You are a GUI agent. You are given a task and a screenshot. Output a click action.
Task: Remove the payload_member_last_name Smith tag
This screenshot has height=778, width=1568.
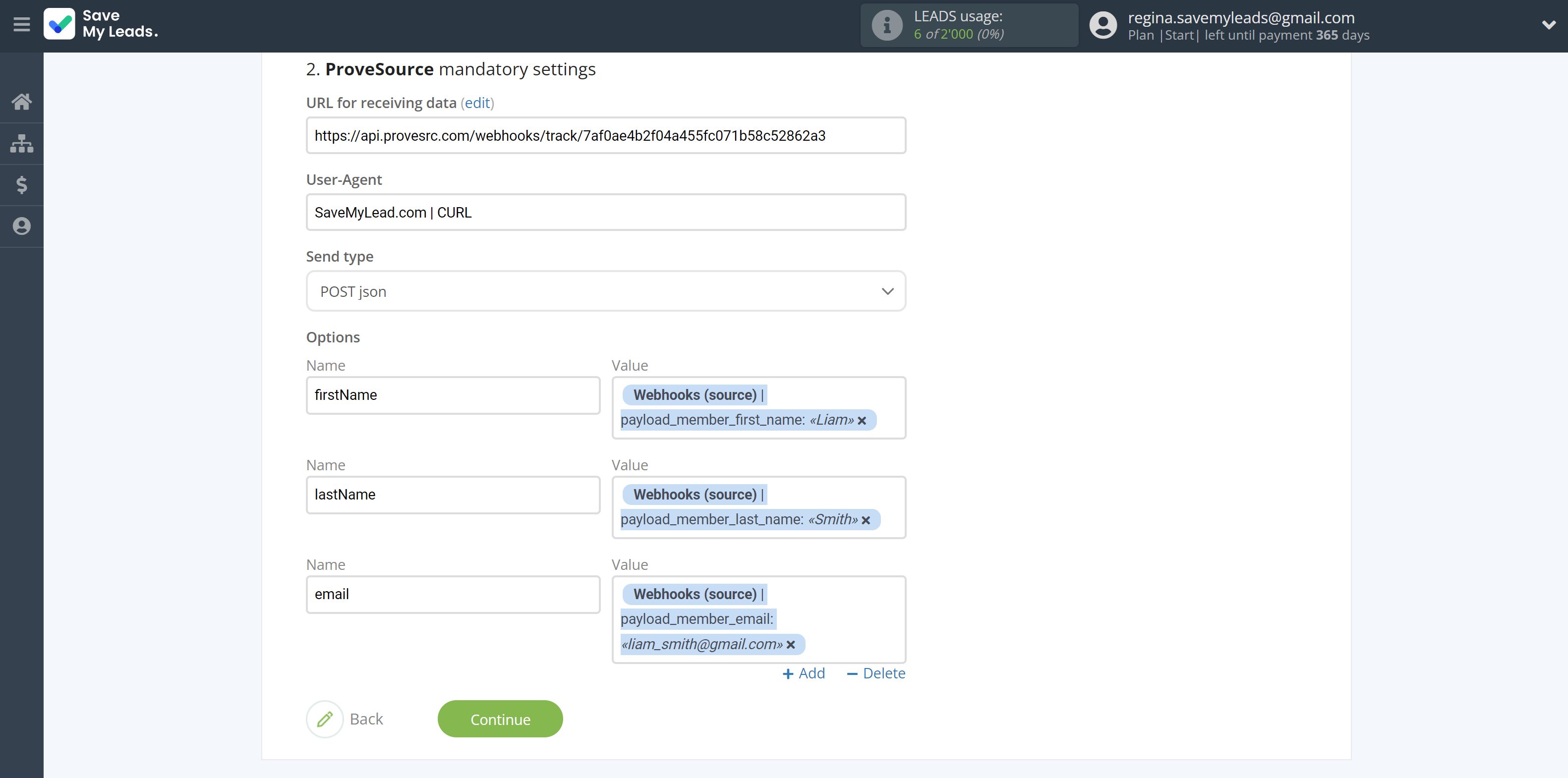(x=866, y=520)
